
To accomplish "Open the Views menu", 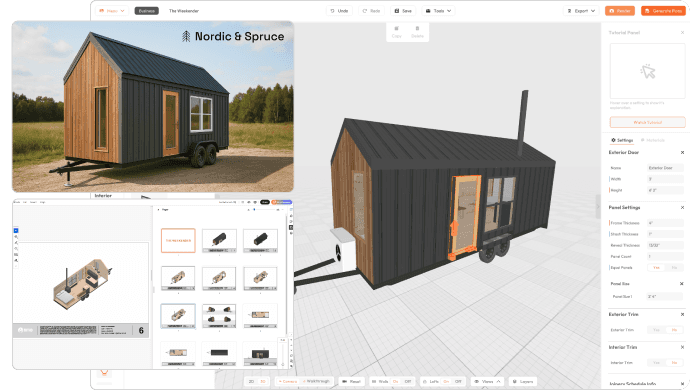I will (x=487, y=381).
